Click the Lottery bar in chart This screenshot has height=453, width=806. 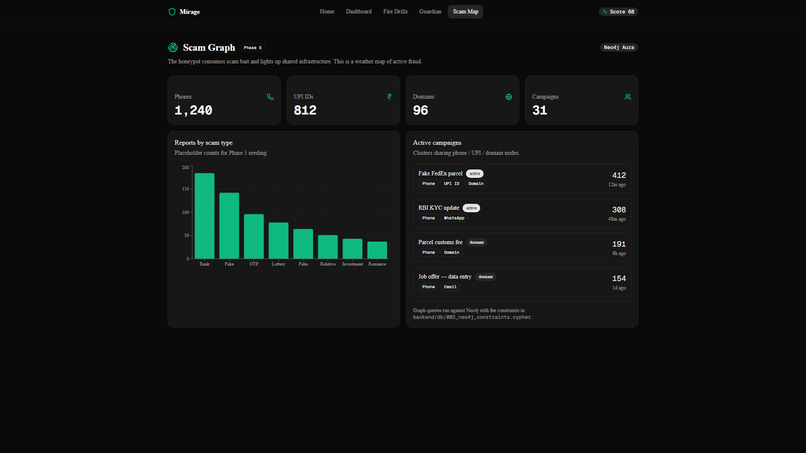click(x=279, y=240)
